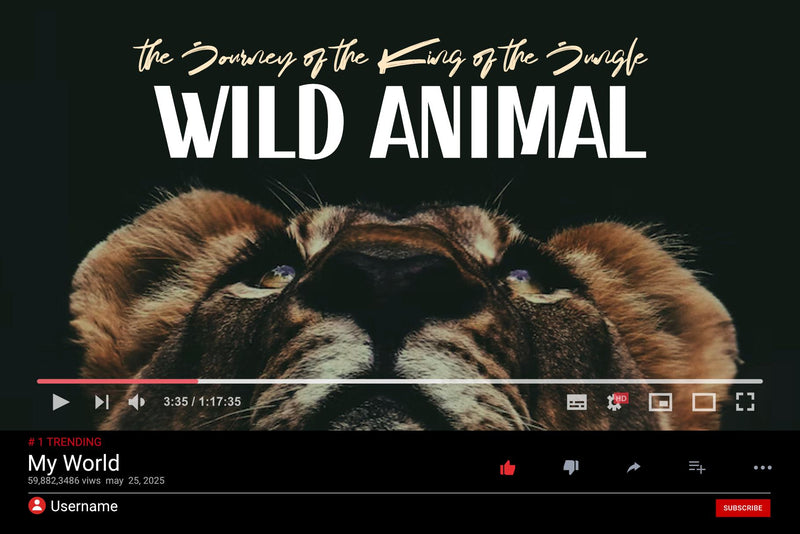Enter fullscreen mode
Screen dimensions: 800x534
745,402
